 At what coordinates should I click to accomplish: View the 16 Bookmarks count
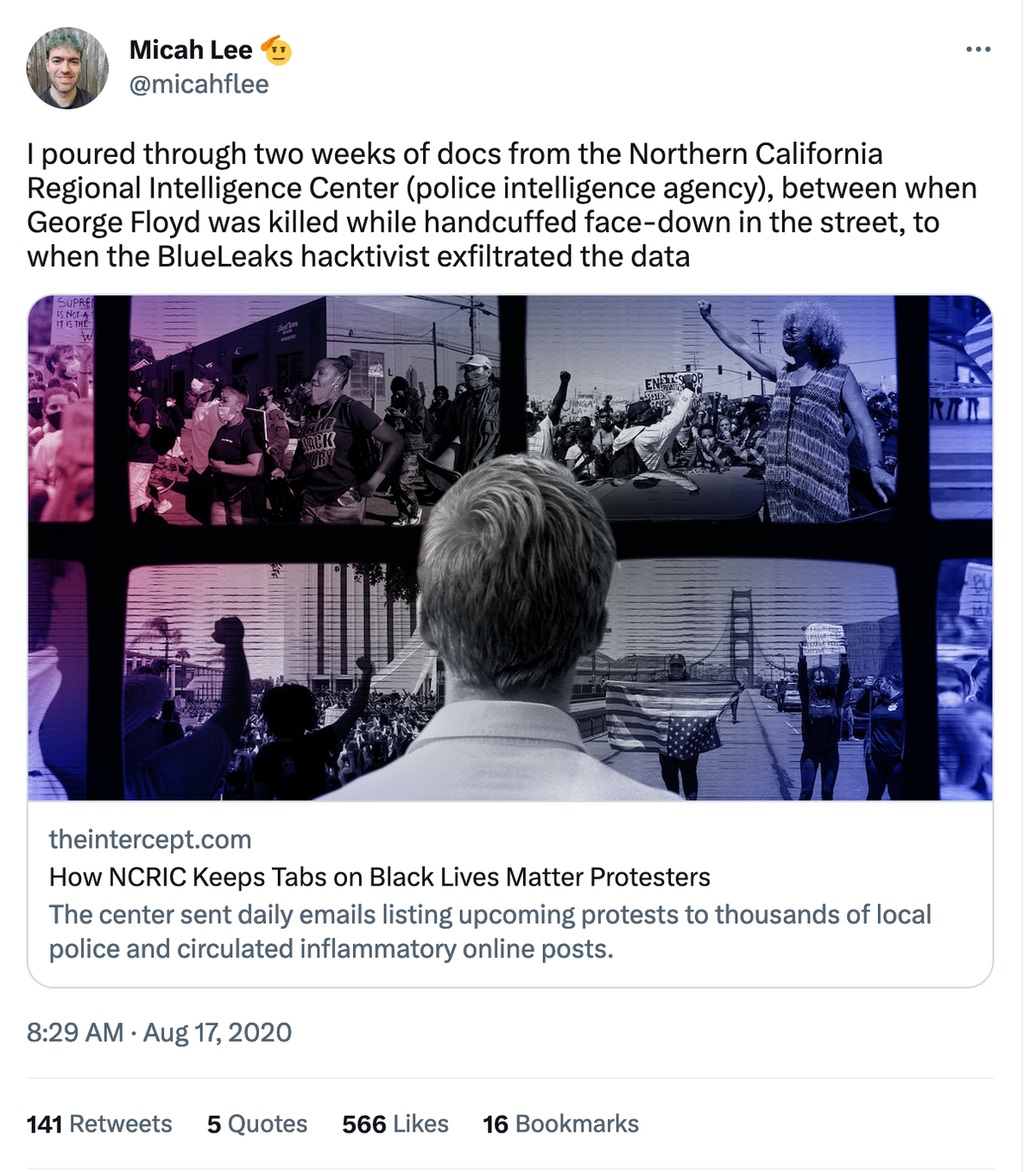(559, 1124)
